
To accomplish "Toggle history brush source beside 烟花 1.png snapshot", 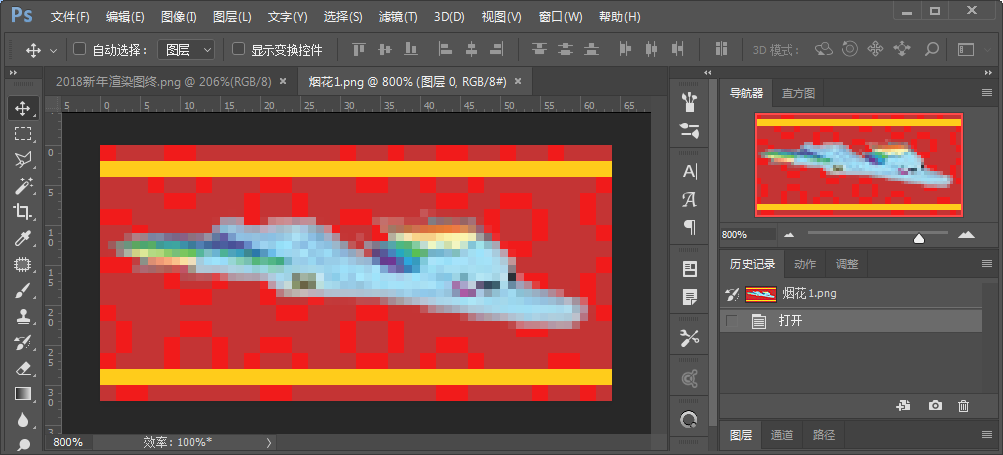I will coord(732,294).
